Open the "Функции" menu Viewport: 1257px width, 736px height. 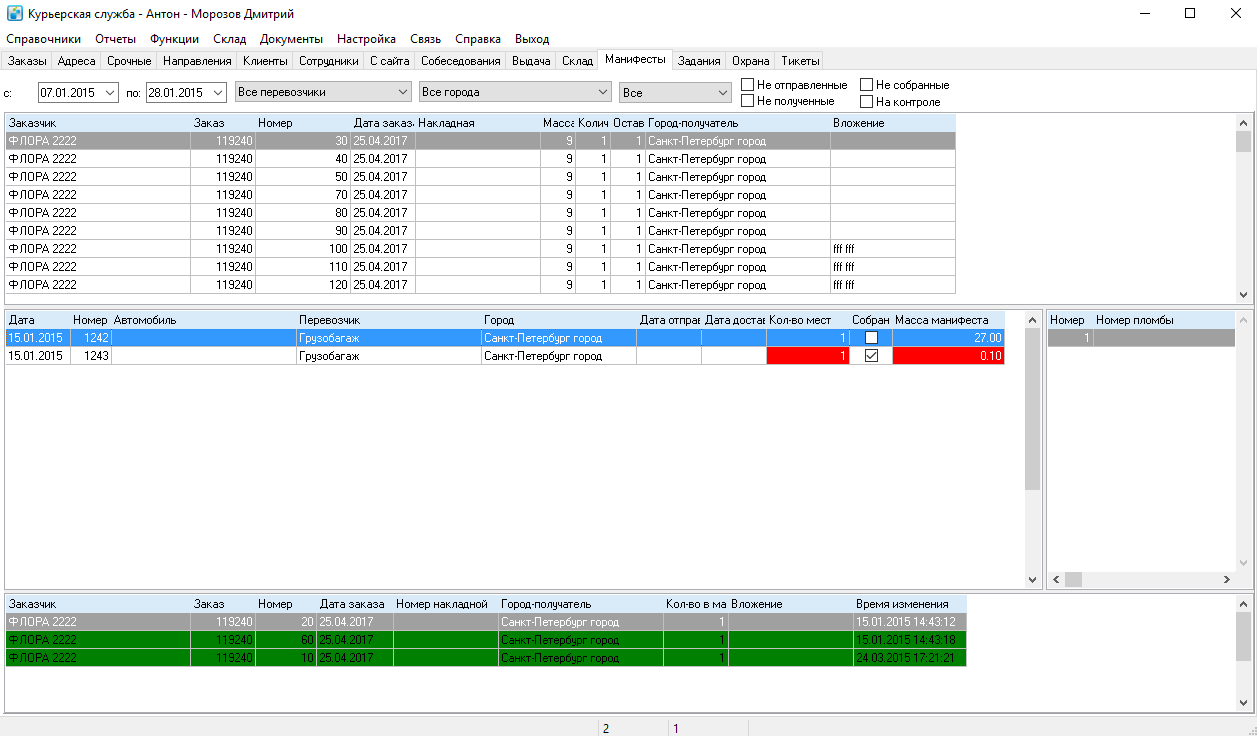(174, 39)
